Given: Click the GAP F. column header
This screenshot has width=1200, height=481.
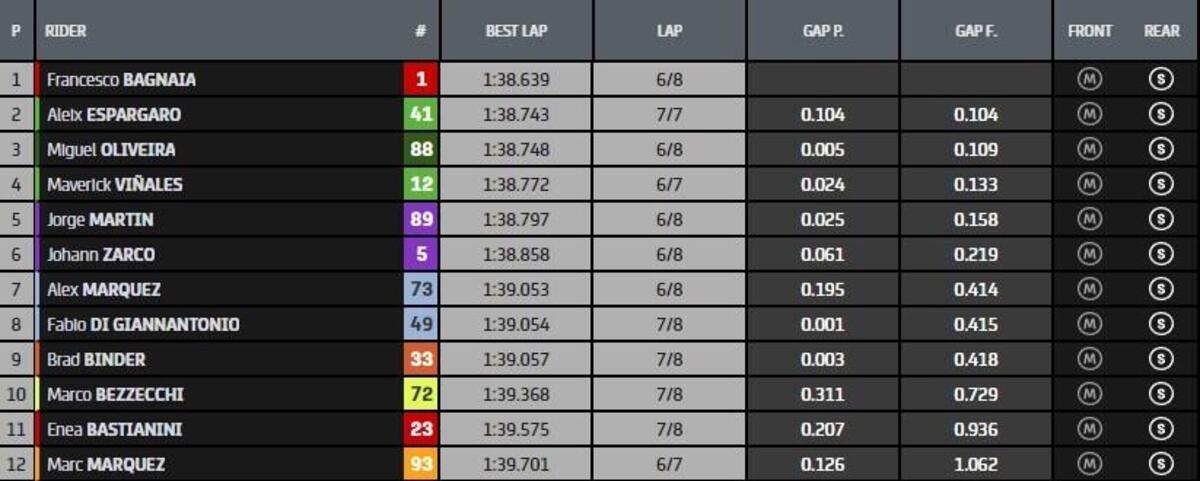Looking at the screenshot, I should click(x=975, y=31).
